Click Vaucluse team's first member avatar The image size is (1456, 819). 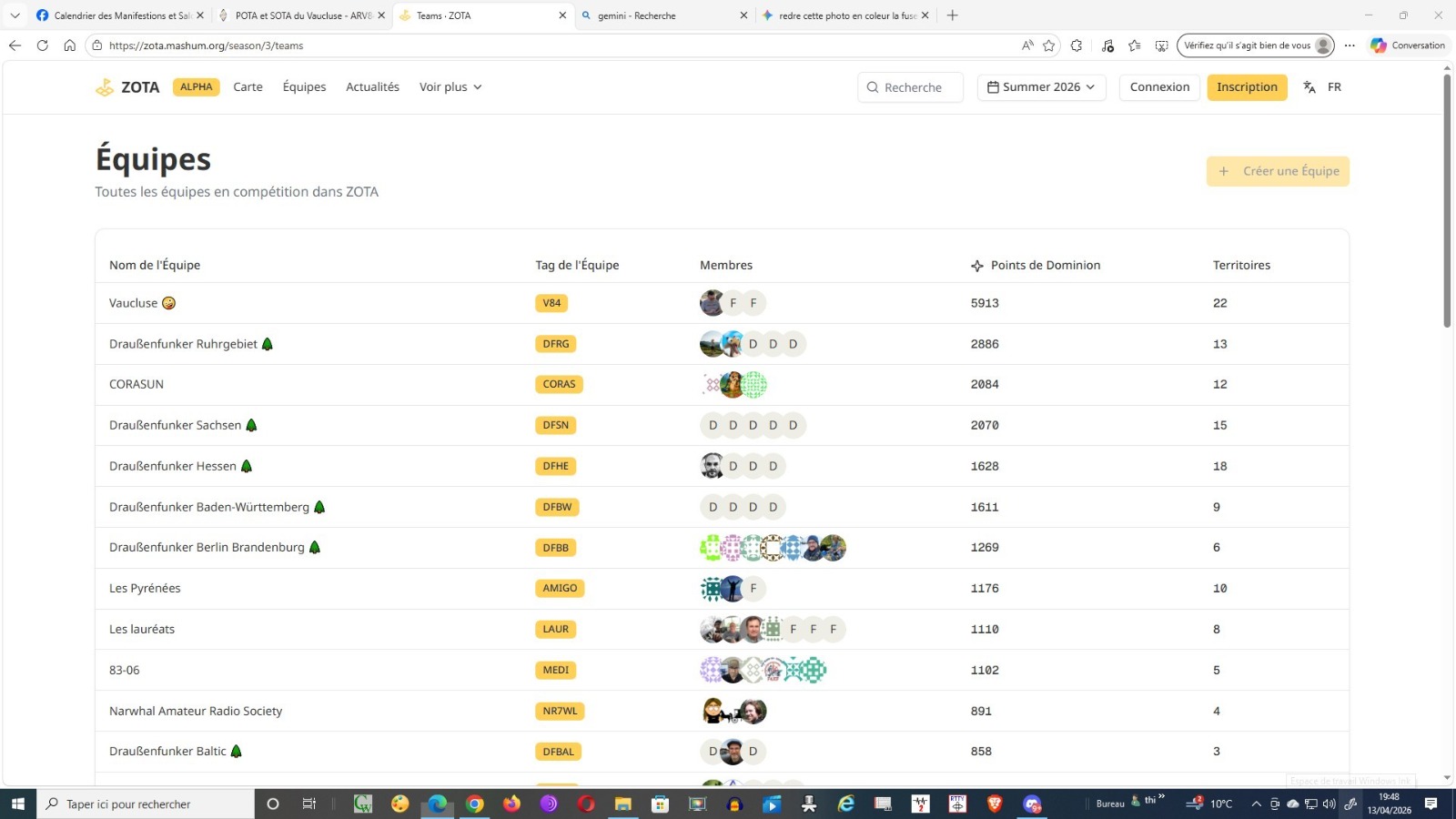712,303
